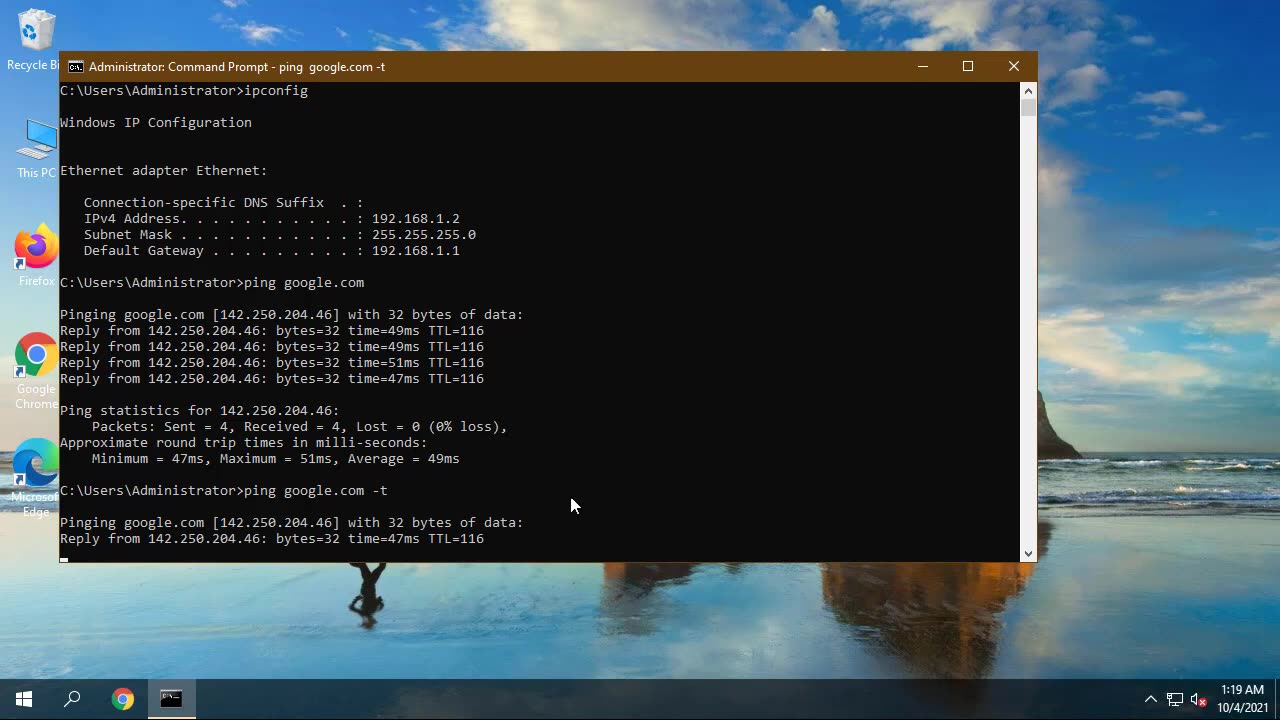This screenshot has width=1280, height=720.
Task: Minimize the Command Prompt window
Action: tap(923, 67)
